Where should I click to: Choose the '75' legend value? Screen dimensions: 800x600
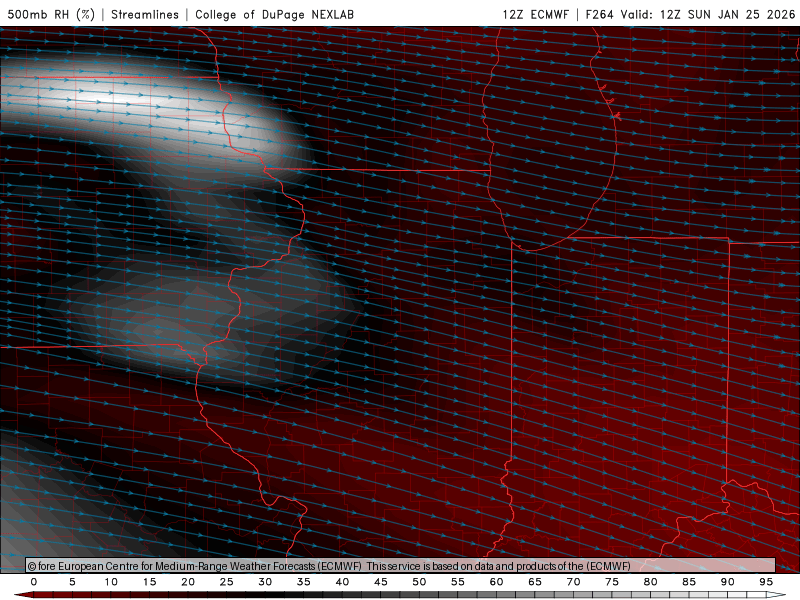tap(612, 582)
